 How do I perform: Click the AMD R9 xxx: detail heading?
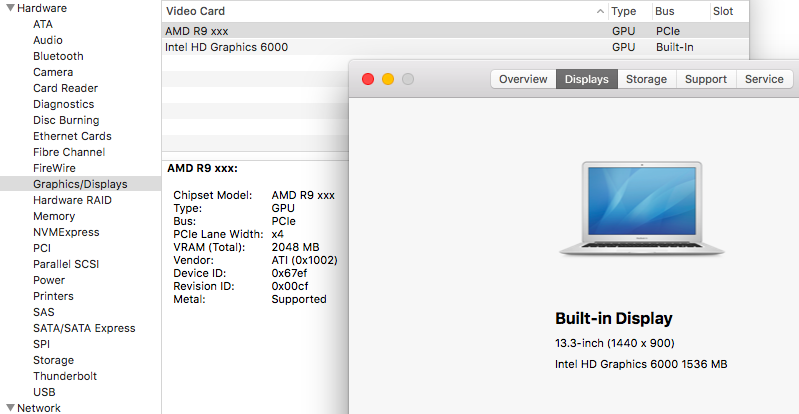click(202, 168)
